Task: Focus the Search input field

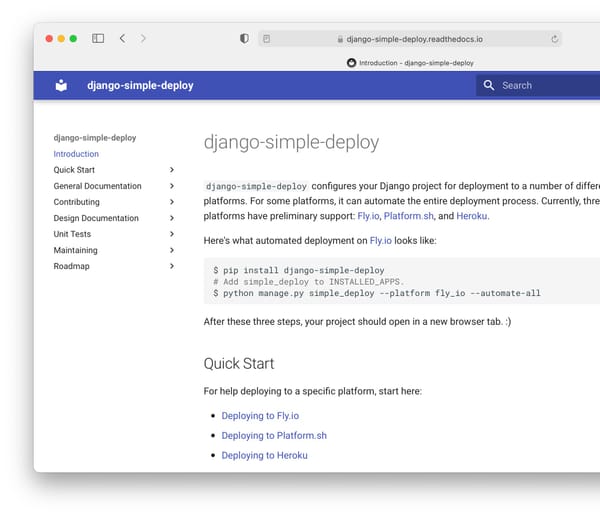Action: point(538,85)
